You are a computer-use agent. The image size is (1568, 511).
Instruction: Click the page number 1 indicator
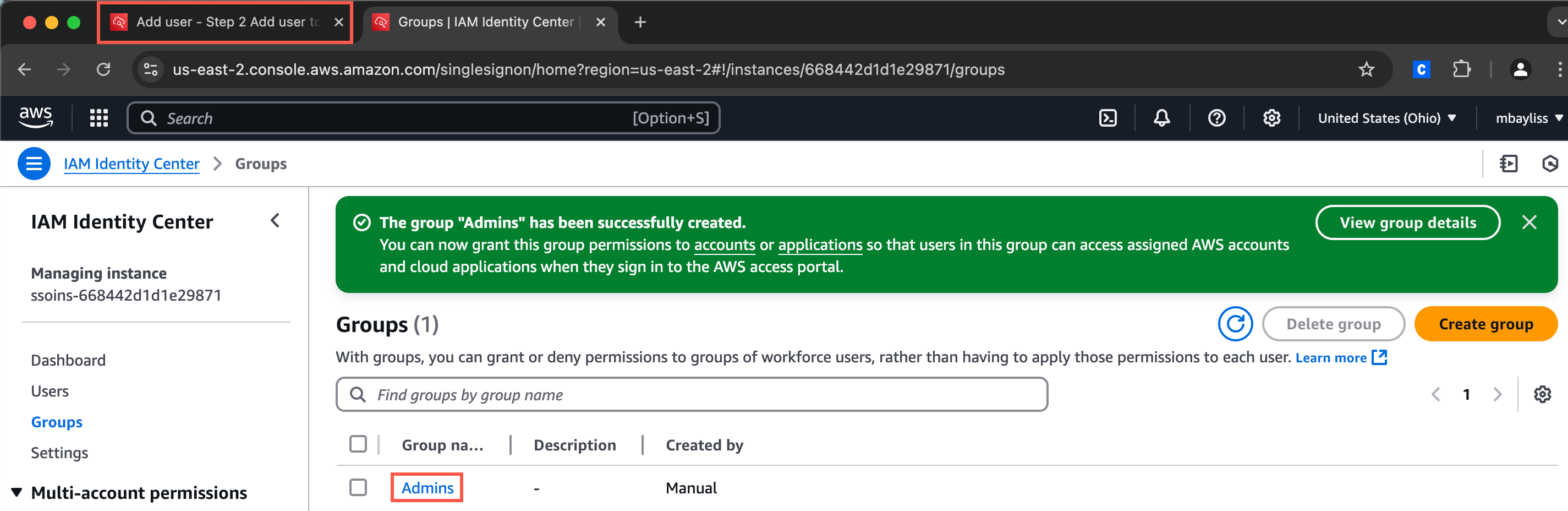click(1466, 394)
